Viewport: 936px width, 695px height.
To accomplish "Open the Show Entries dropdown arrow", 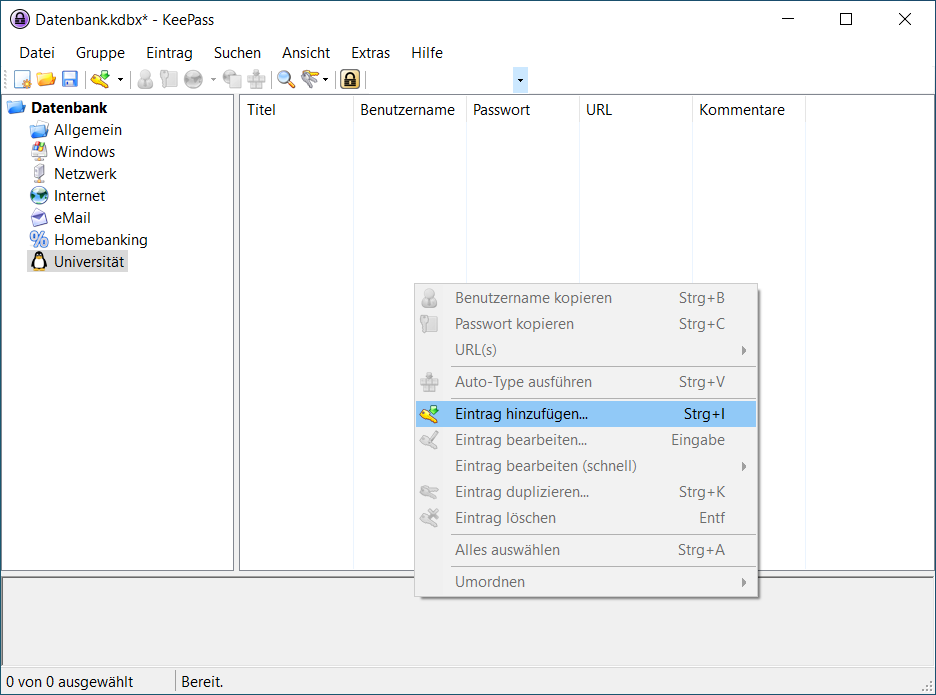I will pos(325,79).
